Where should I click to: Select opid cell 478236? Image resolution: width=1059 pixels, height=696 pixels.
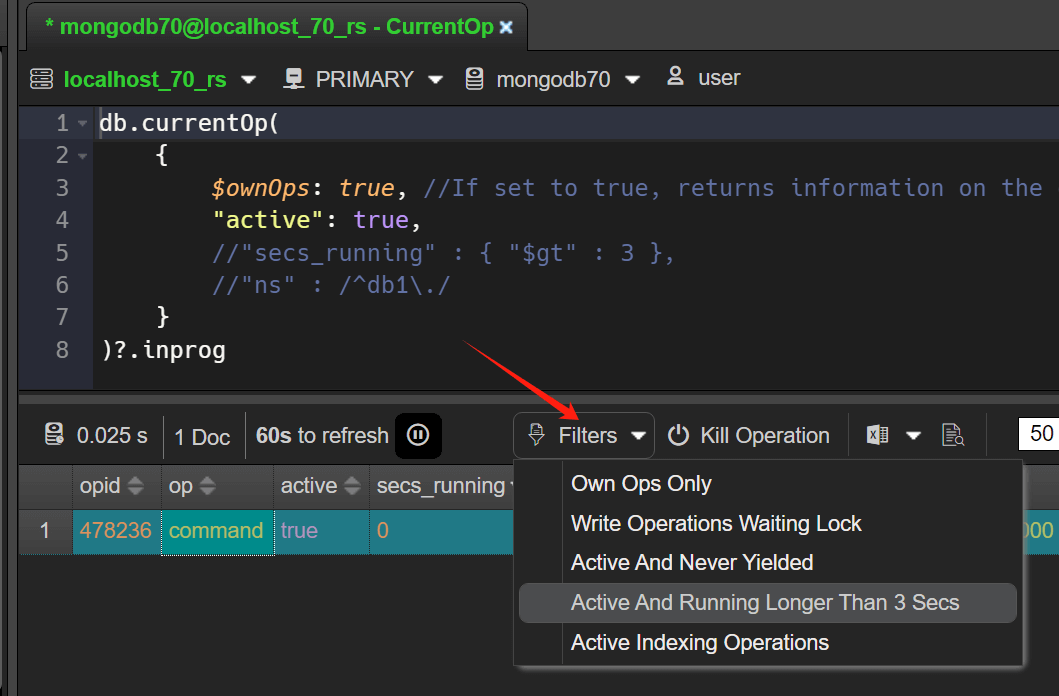click(116, 531)
